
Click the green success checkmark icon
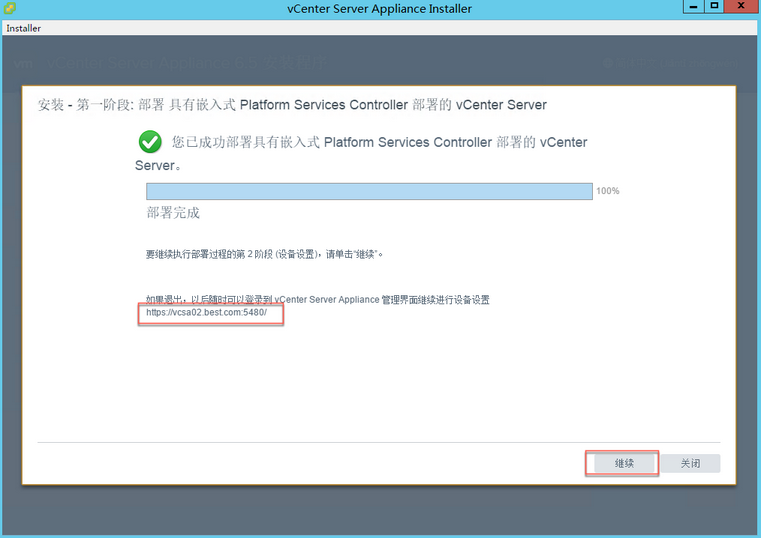150,142
